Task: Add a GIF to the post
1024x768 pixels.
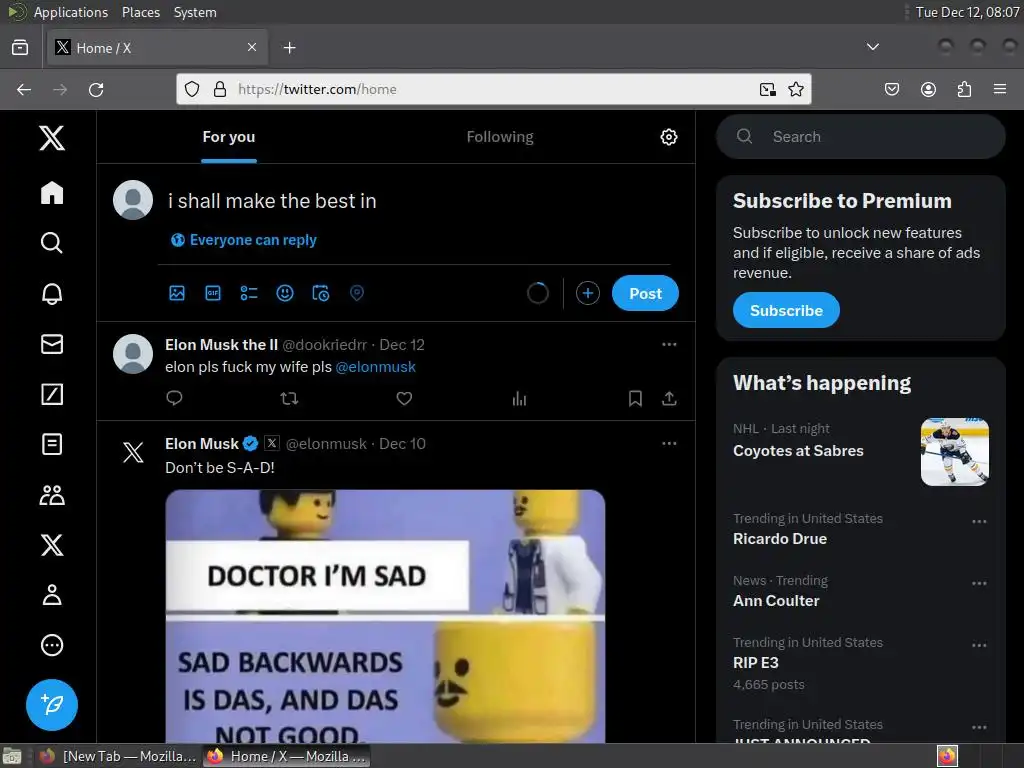Action: [213, 293]
